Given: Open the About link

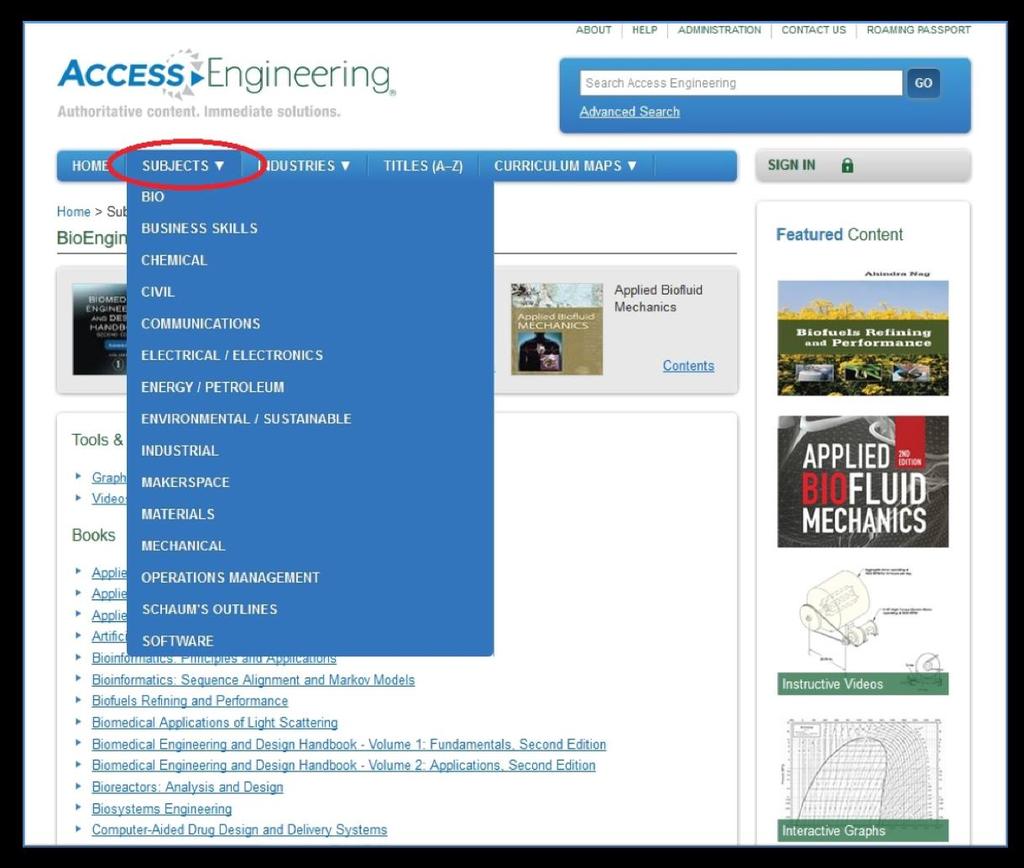Looking at the screenshot, I should pos(593,30).
